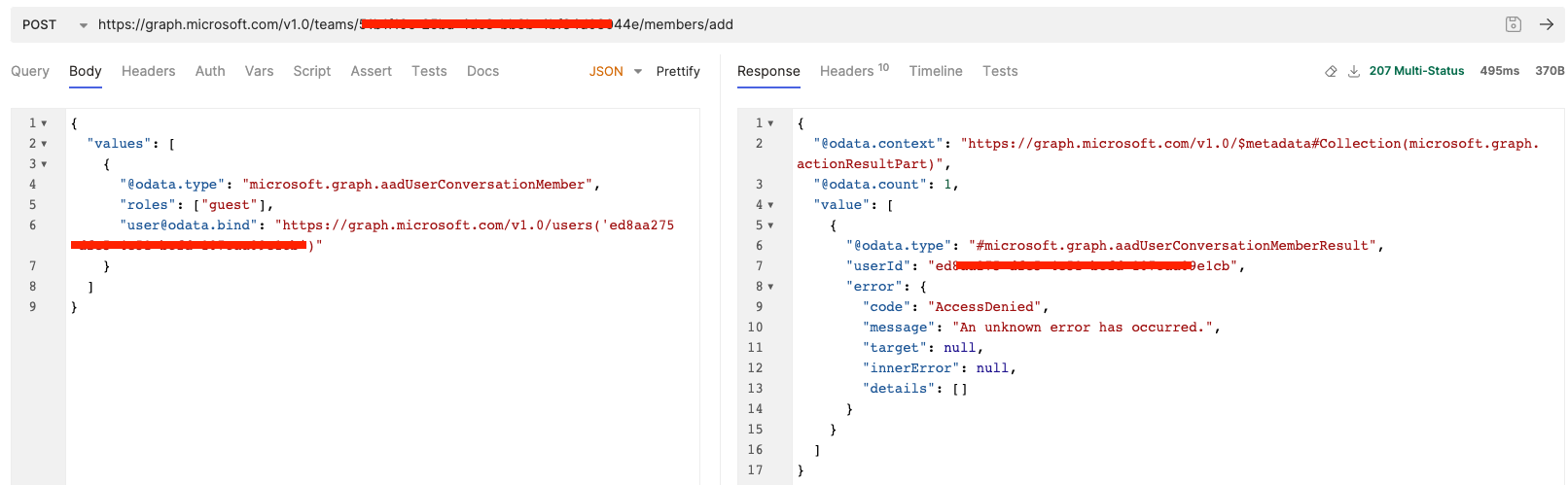Collapse response line 1 fold arrow
The image size is (1568, 485).
tap(770, 123)
